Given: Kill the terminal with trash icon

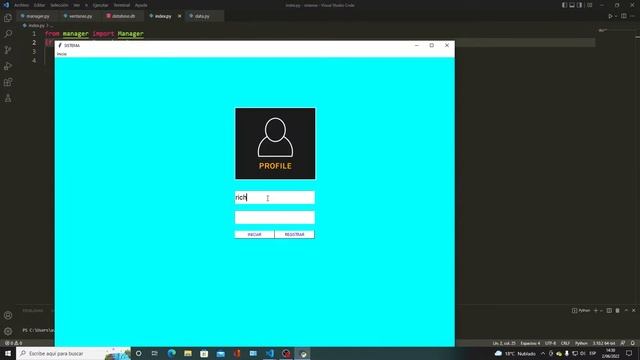Looking at the screenshot, I should [617, 311].
